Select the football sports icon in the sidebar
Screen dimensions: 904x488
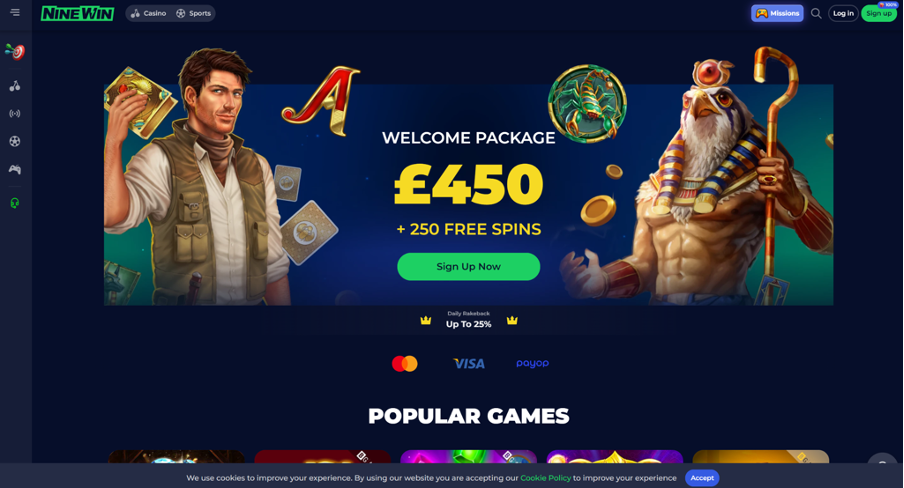tap(15, 141)
